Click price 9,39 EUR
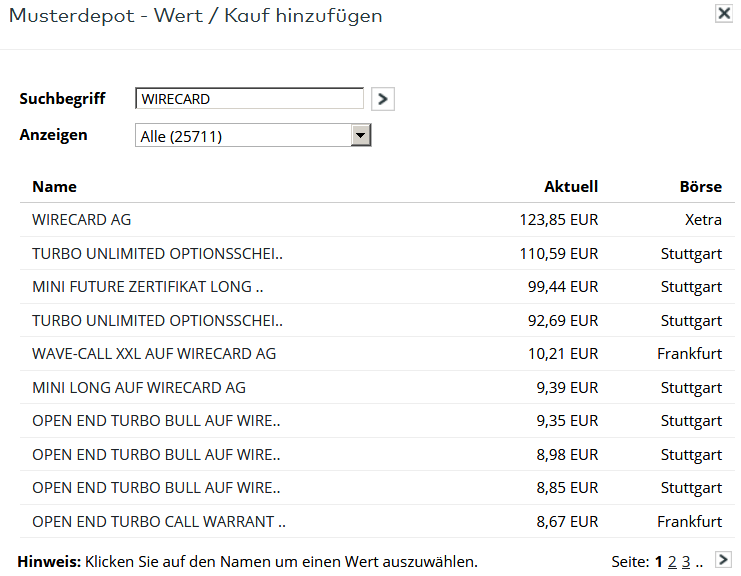741x576 pixels. coord(567,388)
